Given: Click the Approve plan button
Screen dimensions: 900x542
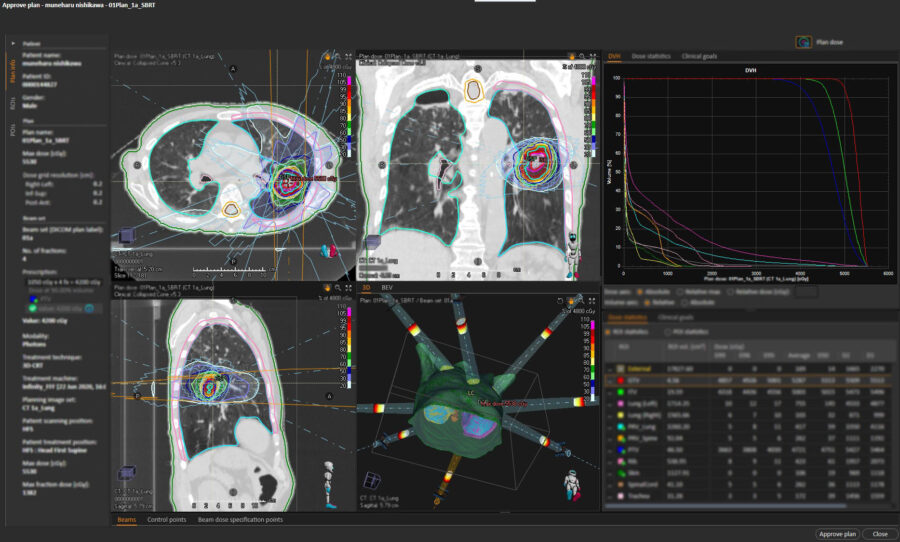Looking at the screenshot, I should click(x=836, y=534).
